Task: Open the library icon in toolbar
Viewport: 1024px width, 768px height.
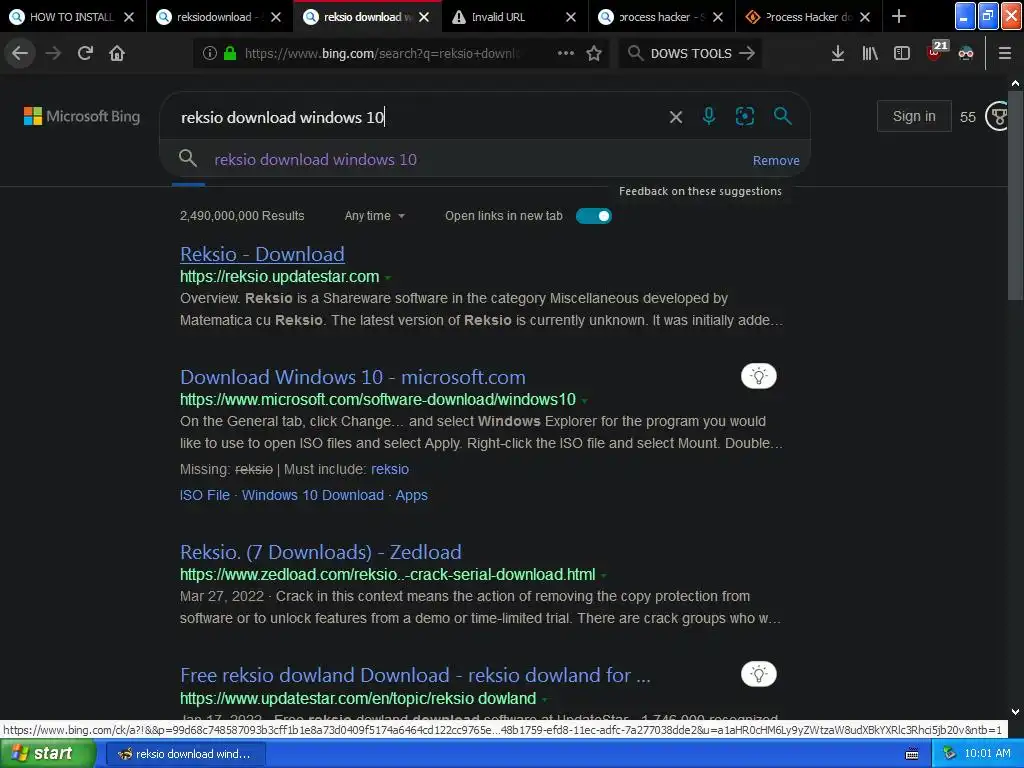Action: tap(870, 53)
